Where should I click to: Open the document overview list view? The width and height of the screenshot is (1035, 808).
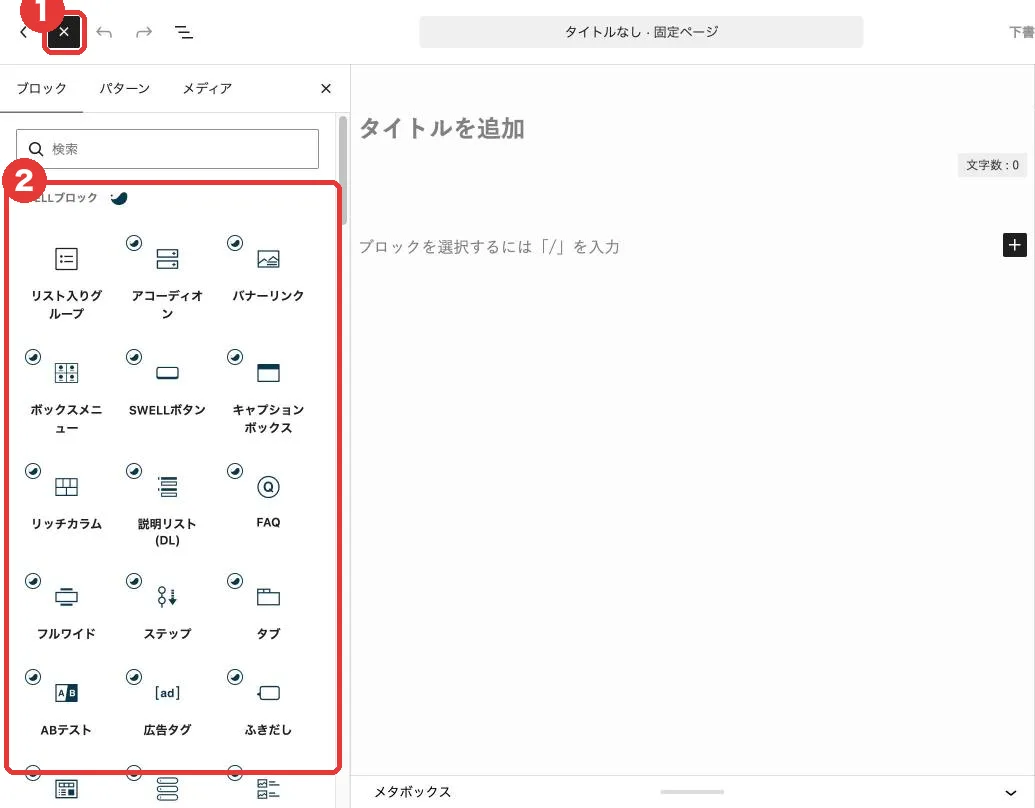point(184,32)
